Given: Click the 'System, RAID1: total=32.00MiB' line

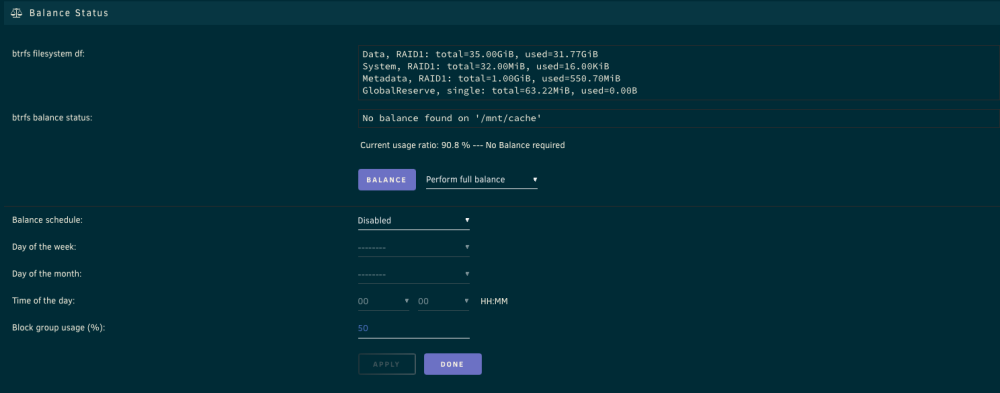Looking at the screenshot, I should 485,67.
